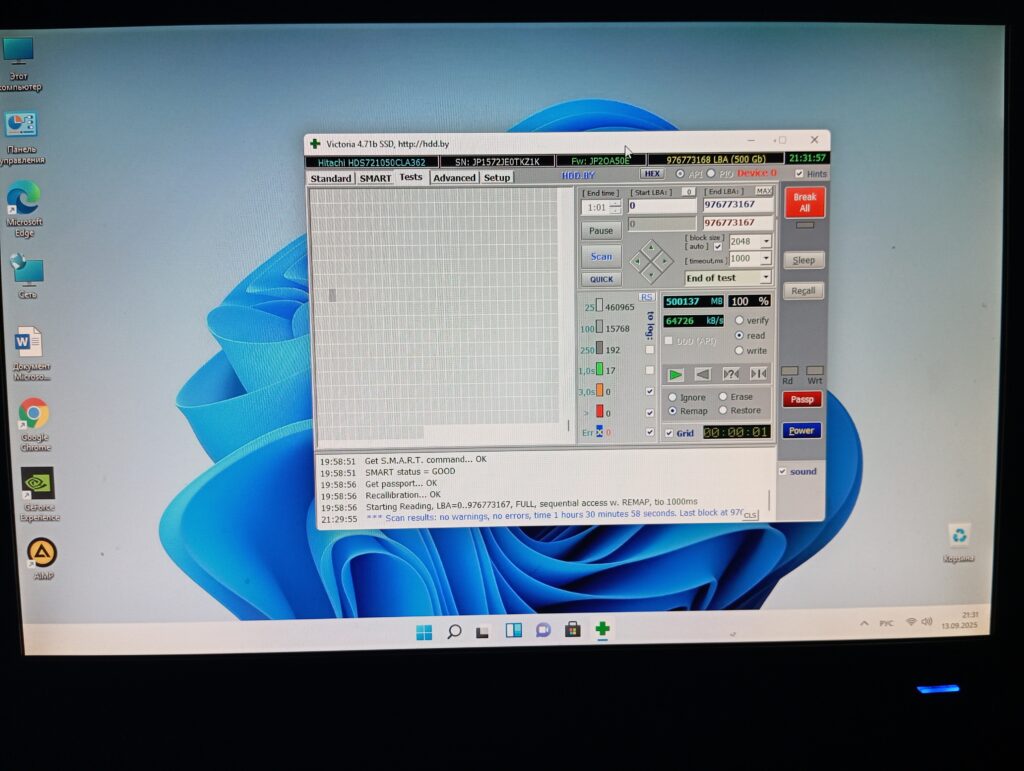Reset Start LBA with the 0 button
Viewport: 1024px width, 771px height.
click(x=688, y=192)
